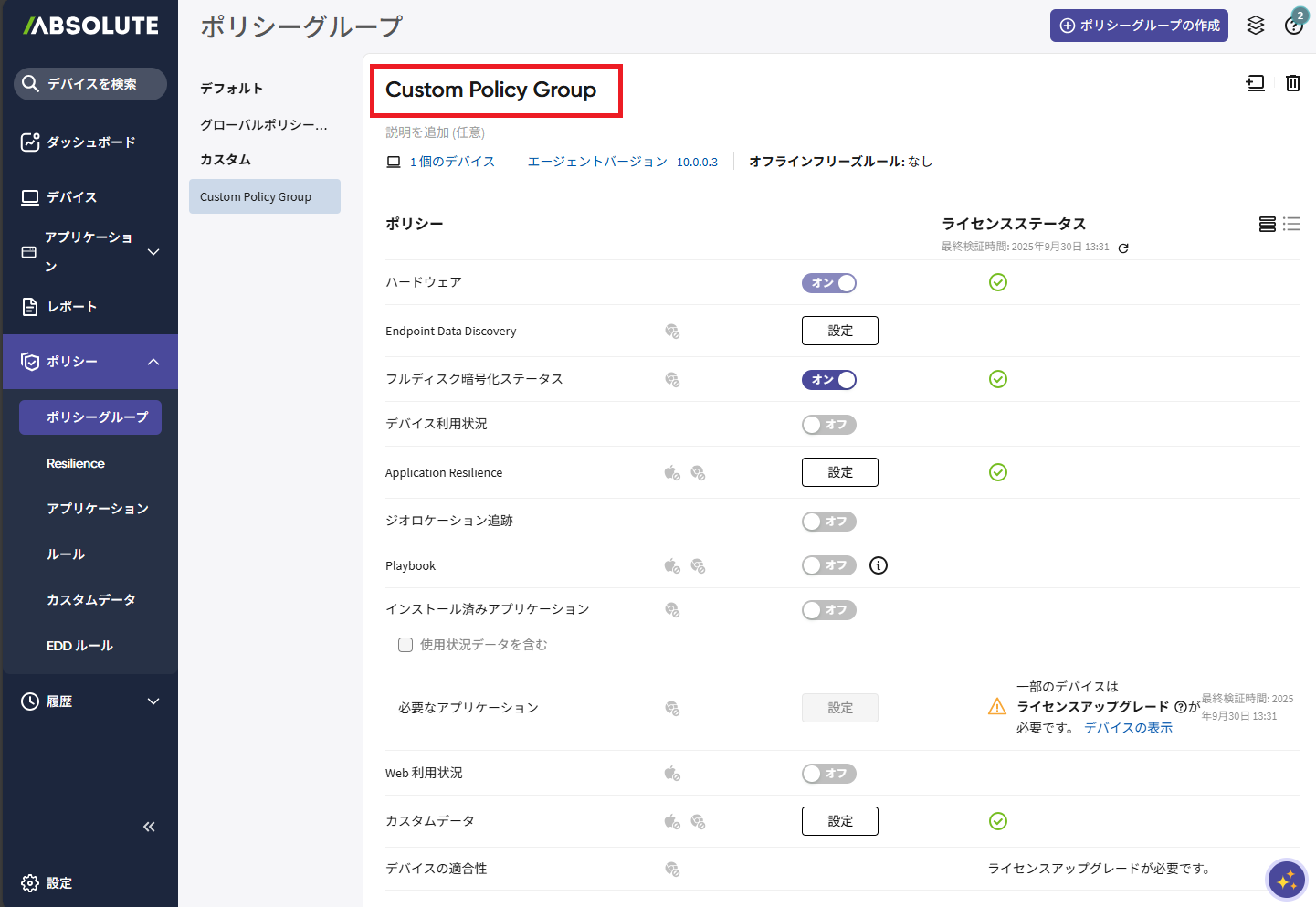
Task: Click the Playbook info icon
Action: pyautogui.click(x=879, y=565)
